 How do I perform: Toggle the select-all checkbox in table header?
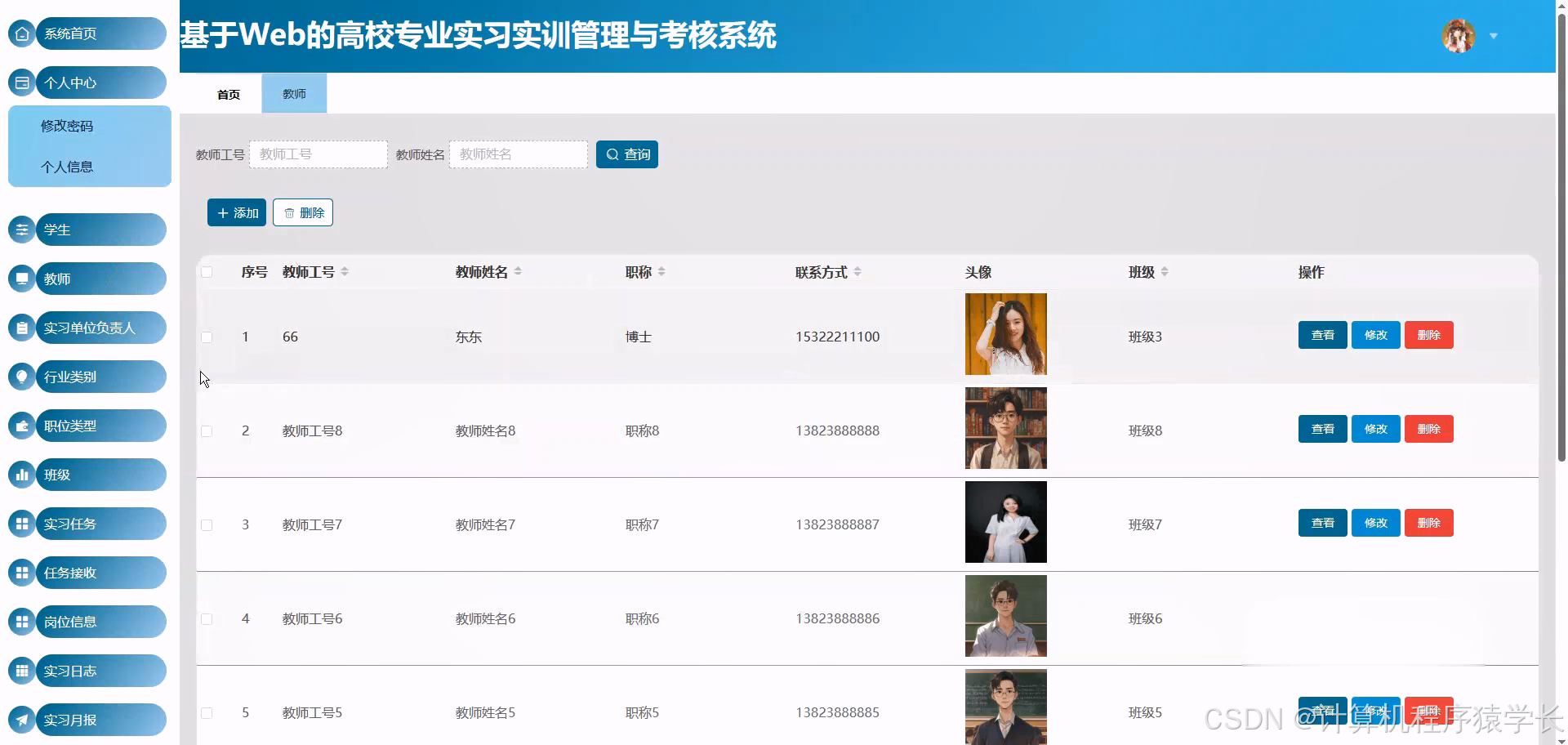(207, 272)
